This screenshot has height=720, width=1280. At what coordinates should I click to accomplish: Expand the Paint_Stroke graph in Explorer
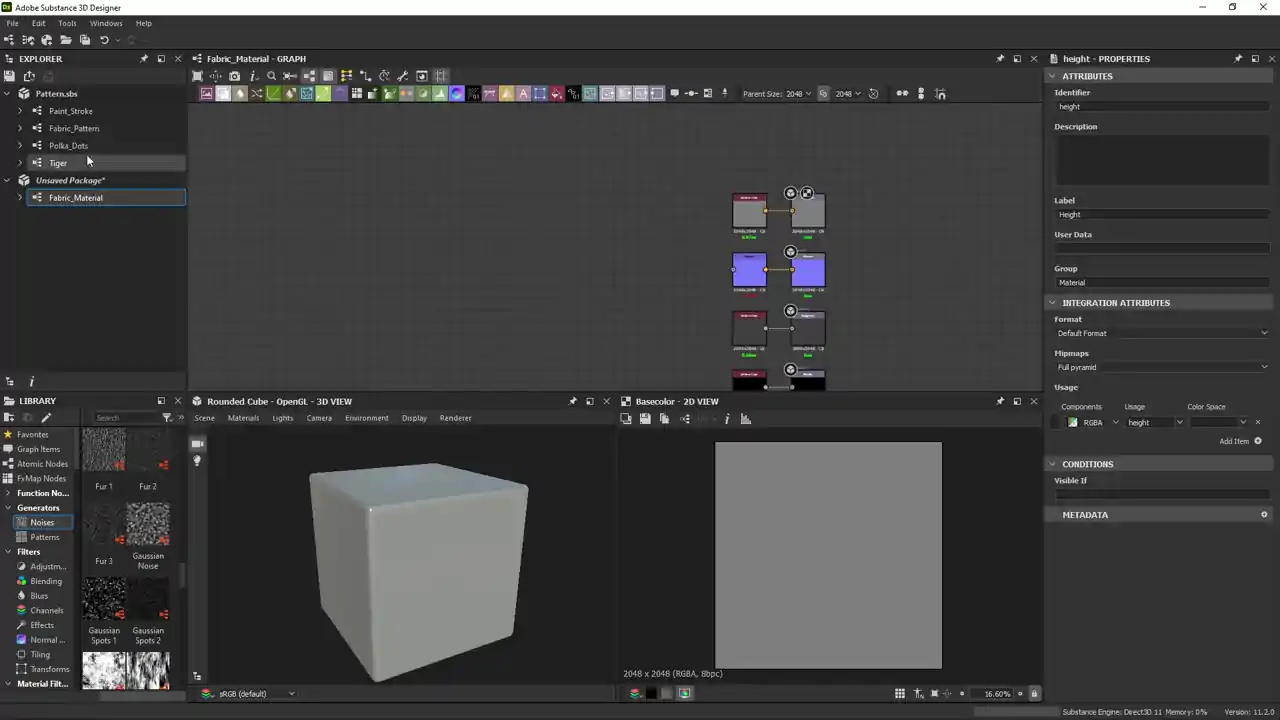click(19, 111)
